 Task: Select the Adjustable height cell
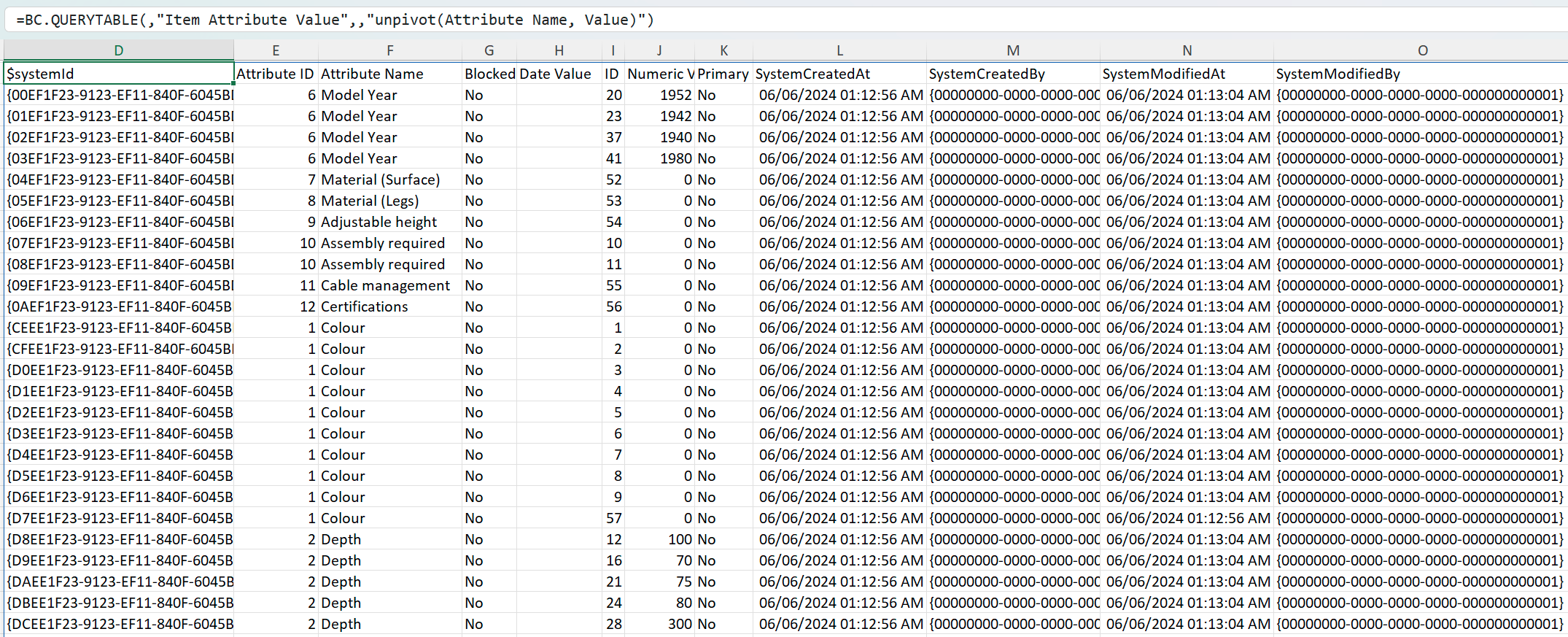pos(390,222)
